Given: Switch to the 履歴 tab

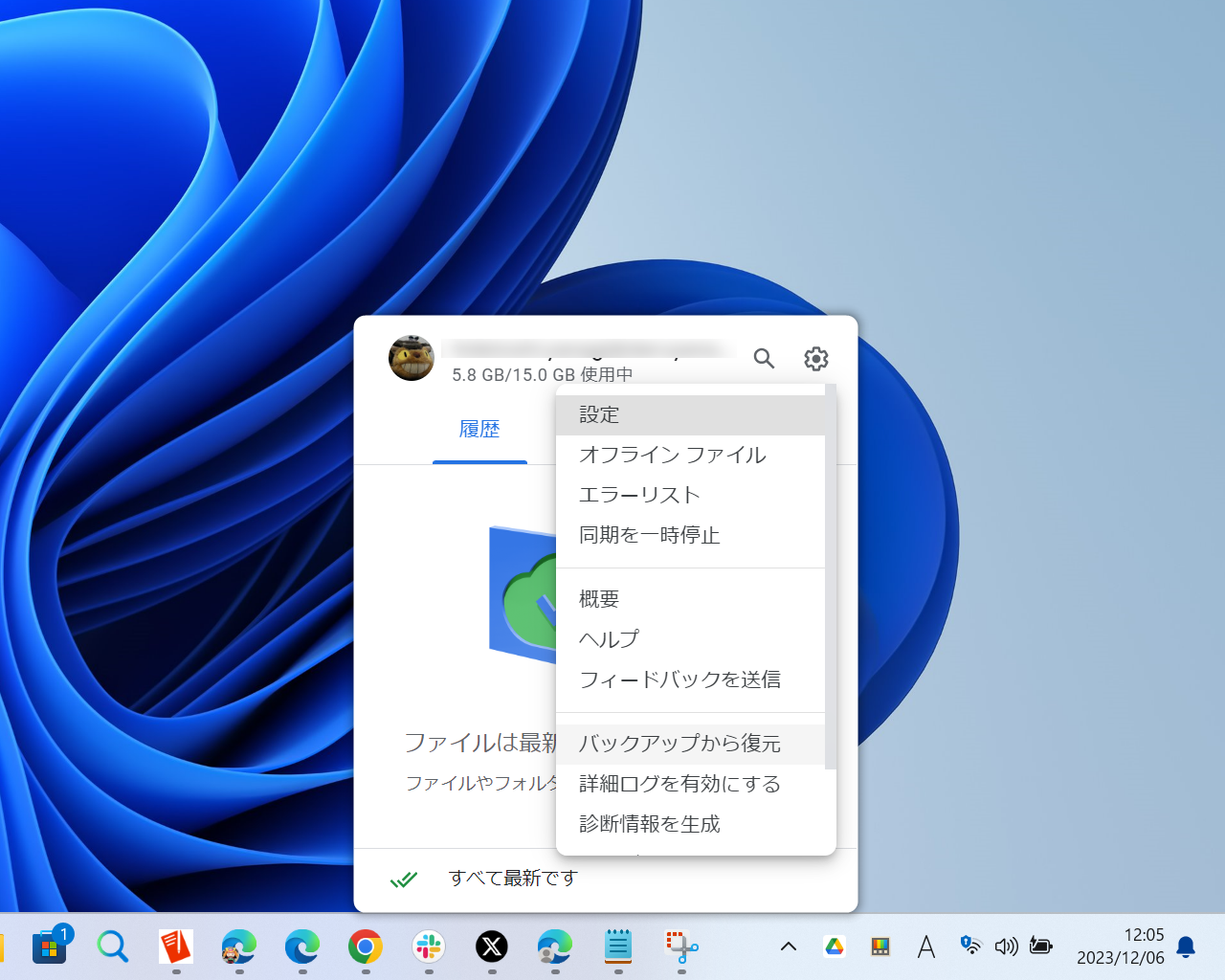Looking at the screenshot, I should click(479, 430).
